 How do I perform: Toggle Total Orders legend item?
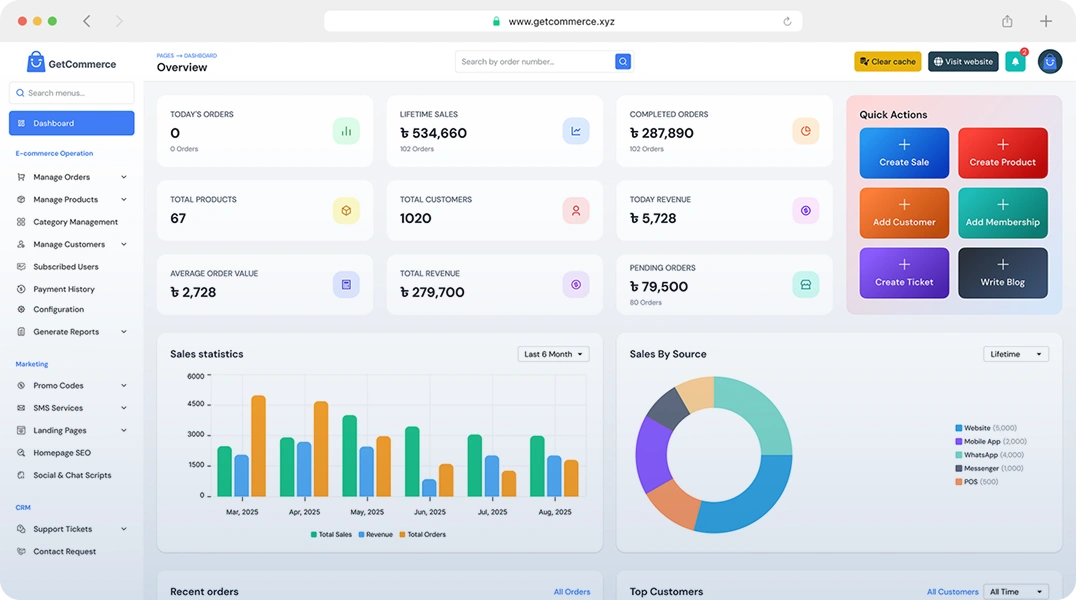[x=422, y=535]
